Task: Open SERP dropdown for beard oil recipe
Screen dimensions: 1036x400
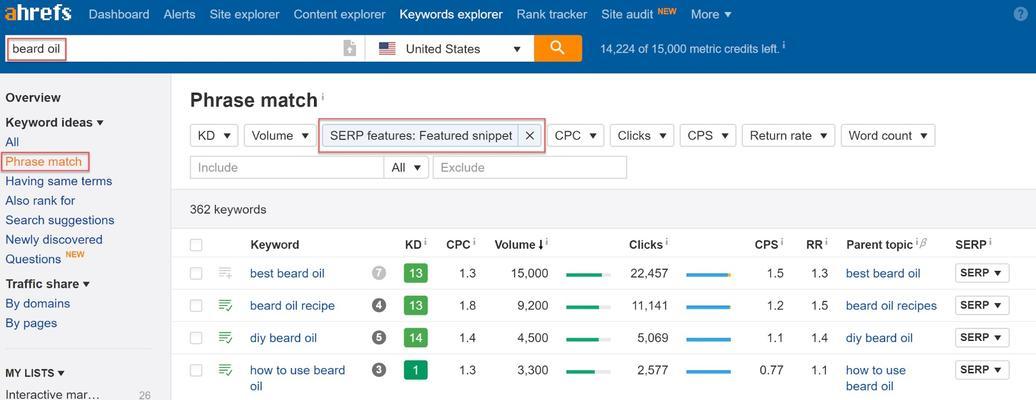Action: click(x=982, y=305)
